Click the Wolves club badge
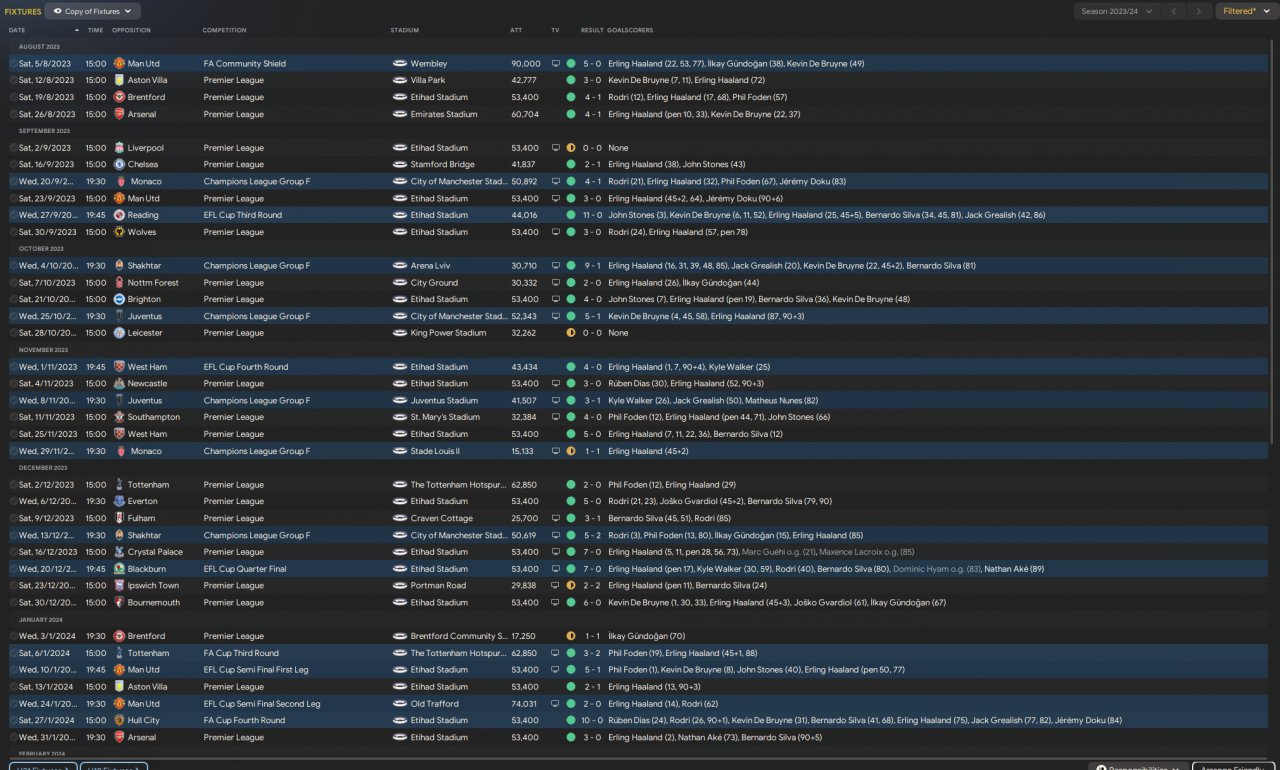 119,232
